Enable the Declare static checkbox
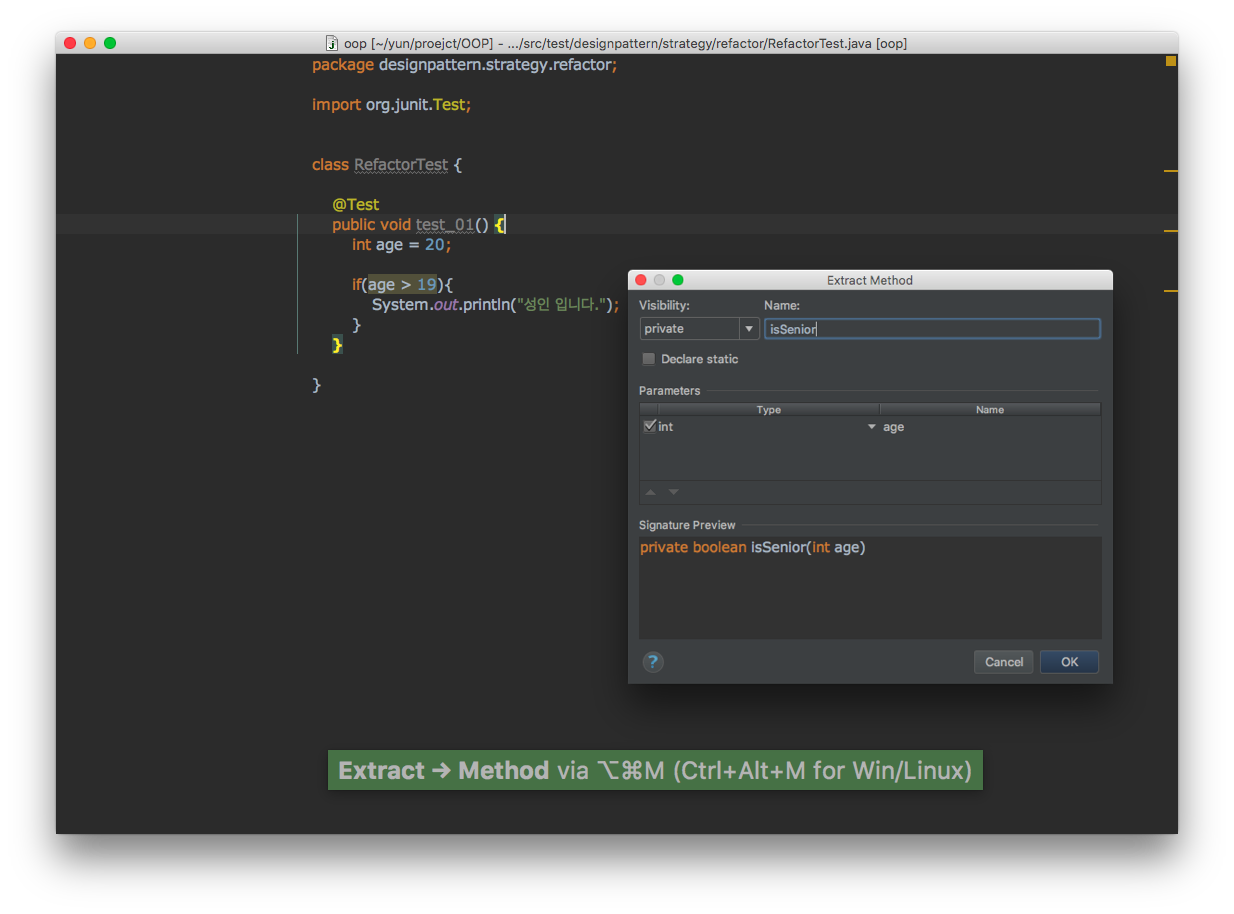The height and width of the screenshot is (914, 1234). pyautogui.click(x=648, y=359)
